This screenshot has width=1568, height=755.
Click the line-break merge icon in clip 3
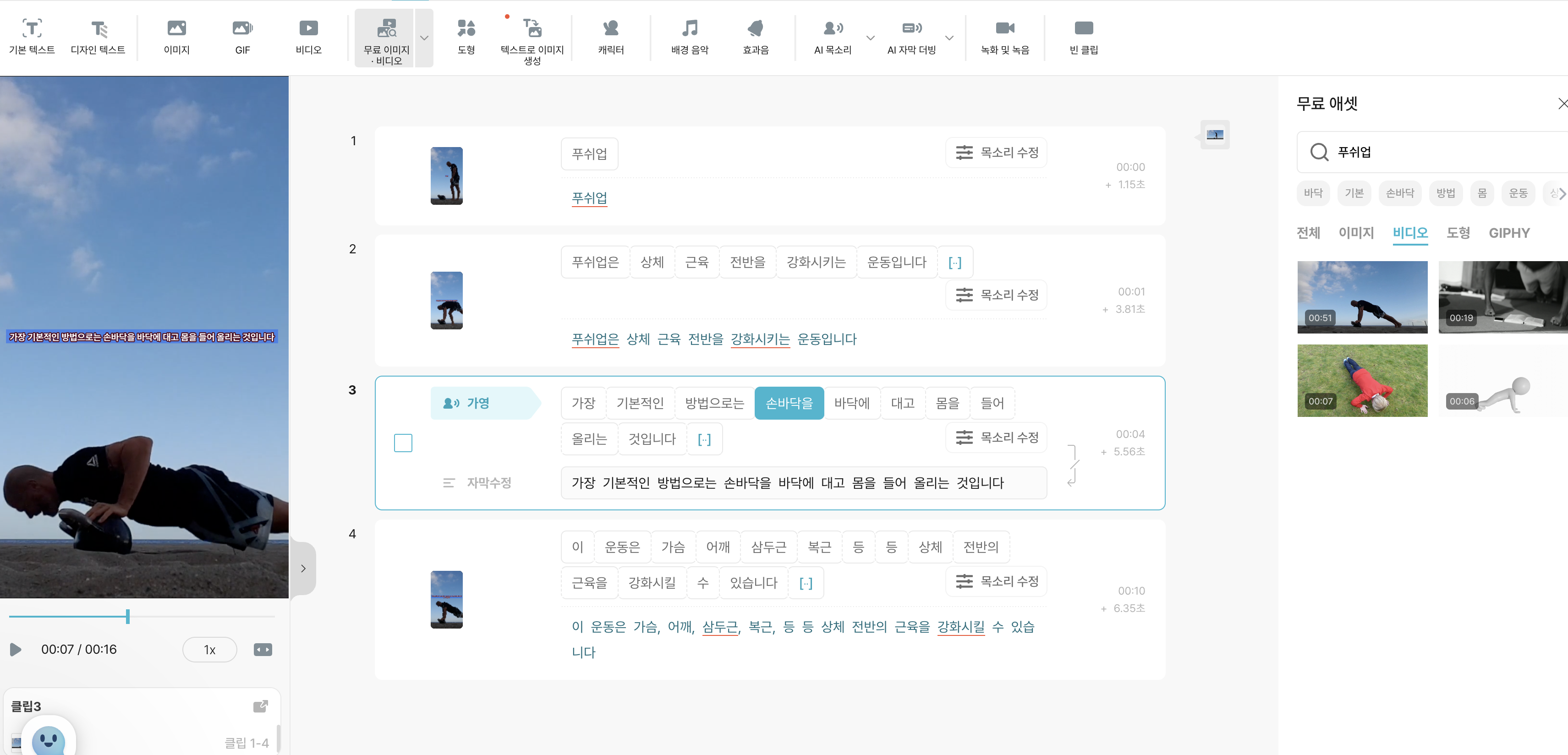1073,465
